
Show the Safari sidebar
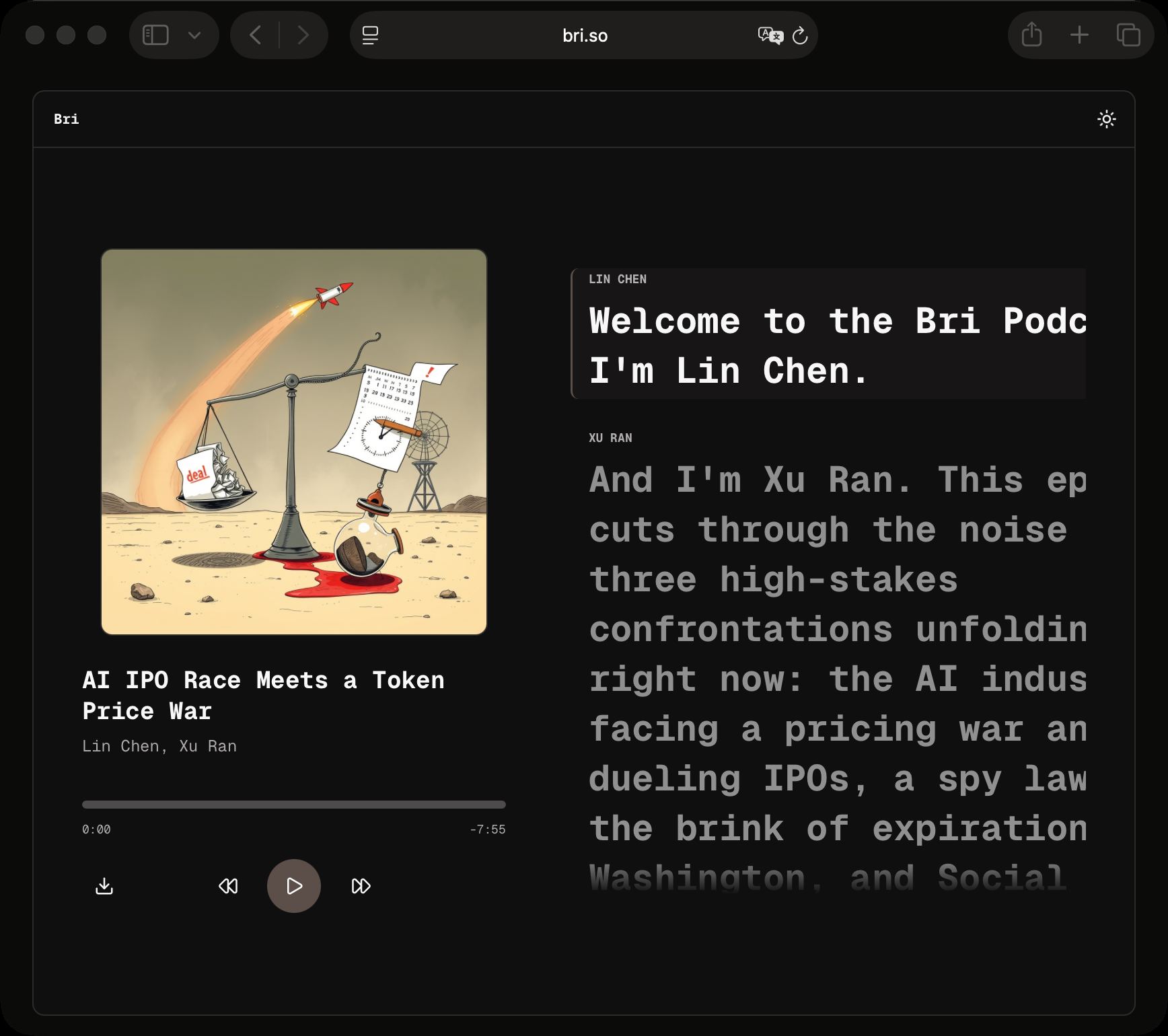(x=155, y=35)
